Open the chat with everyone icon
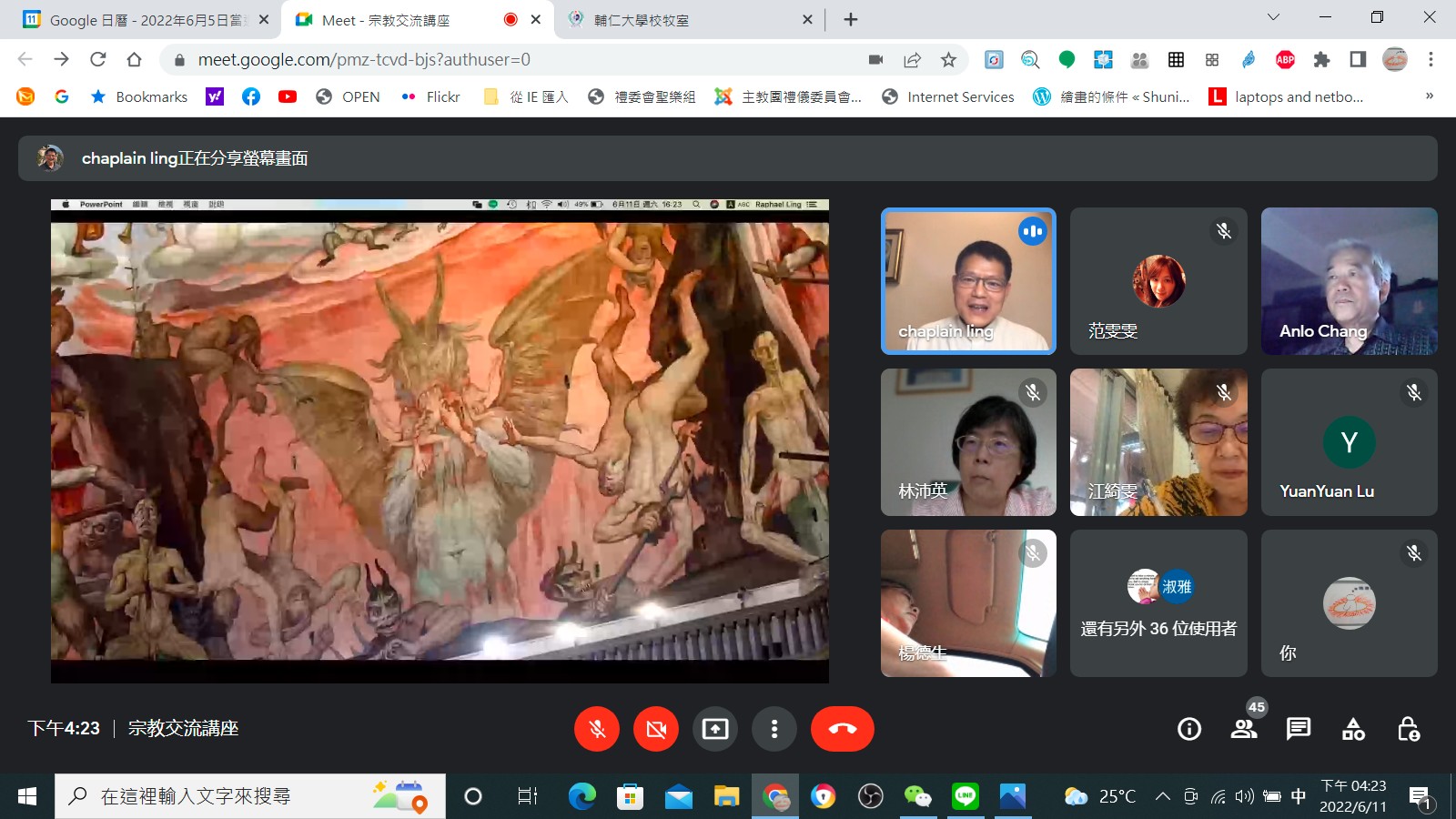Screen dimensions: 1456x819 [1298, 729]
